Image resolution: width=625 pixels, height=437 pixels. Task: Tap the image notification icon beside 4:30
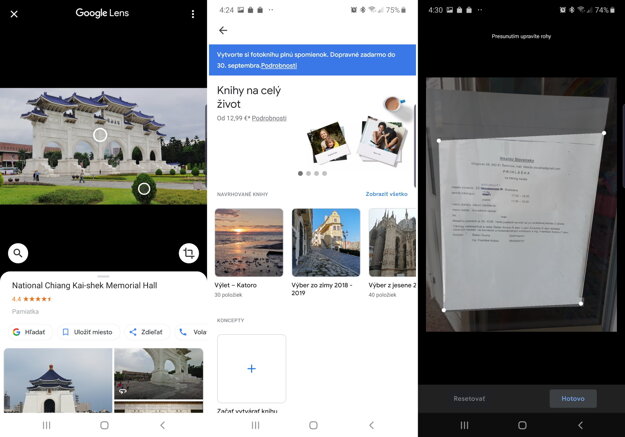click(450, 10)
